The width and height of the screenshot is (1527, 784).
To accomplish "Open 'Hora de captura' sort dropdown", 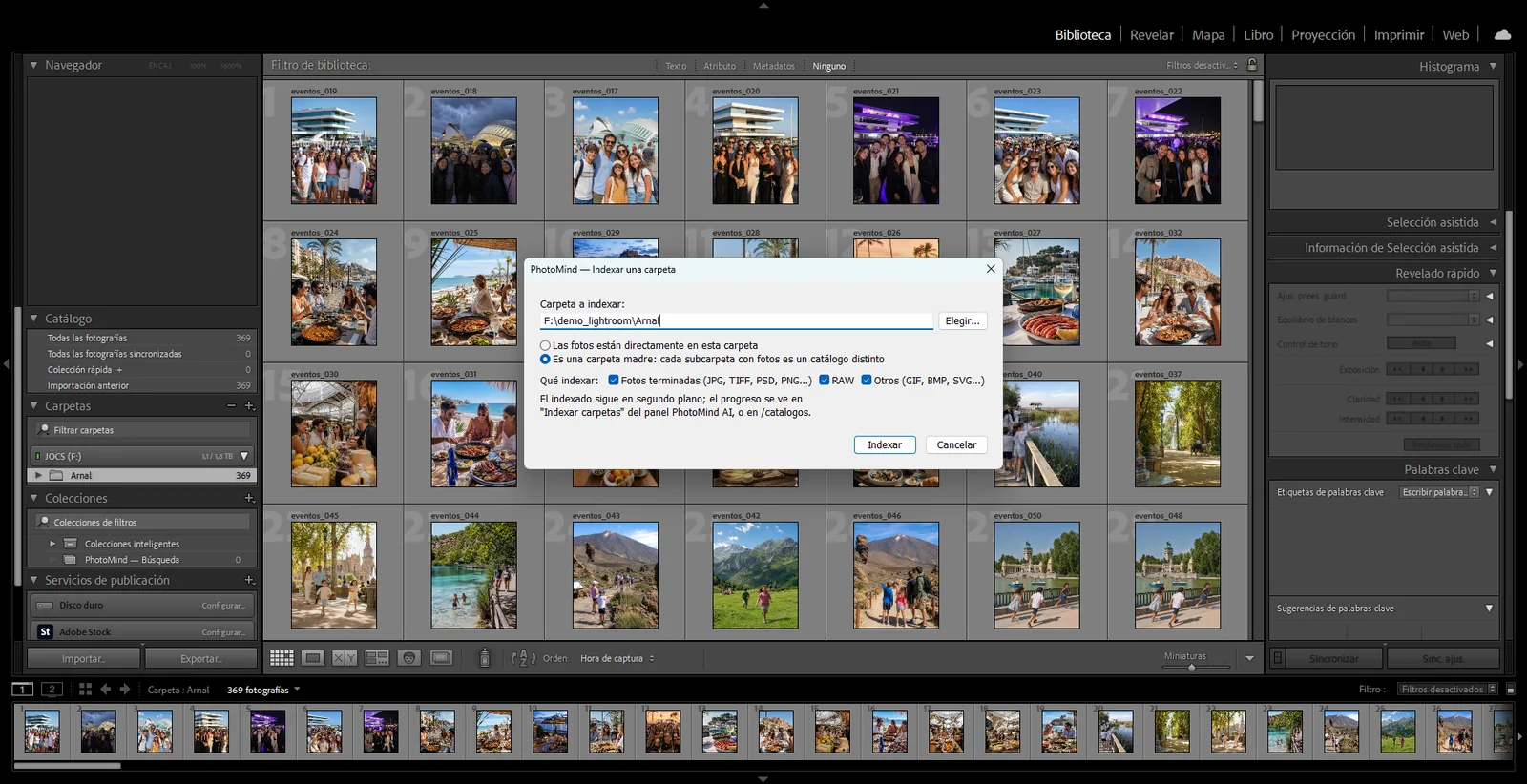I will point(617,658).
